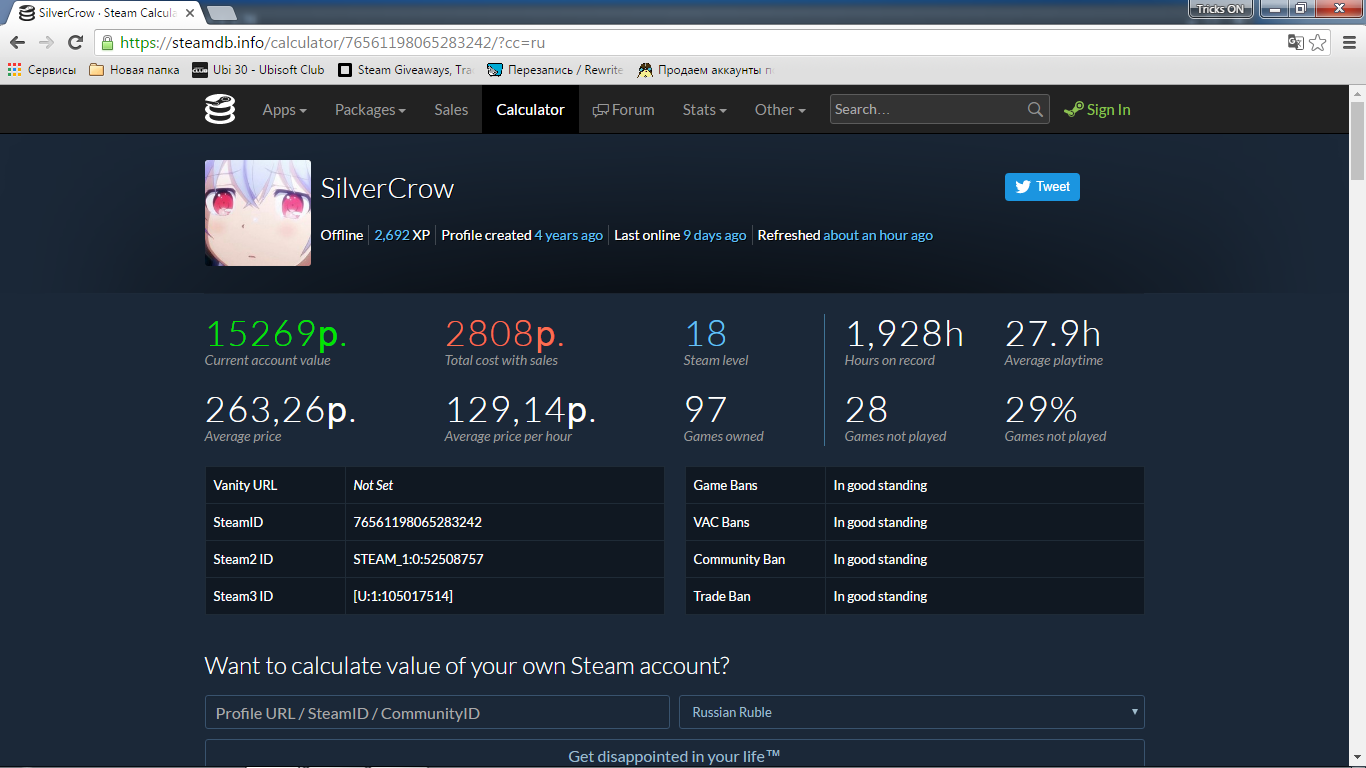Click the Vanity URL 'Not Set' value
The height and width of the screenshot is (768, 1366).
click(373, 485)
